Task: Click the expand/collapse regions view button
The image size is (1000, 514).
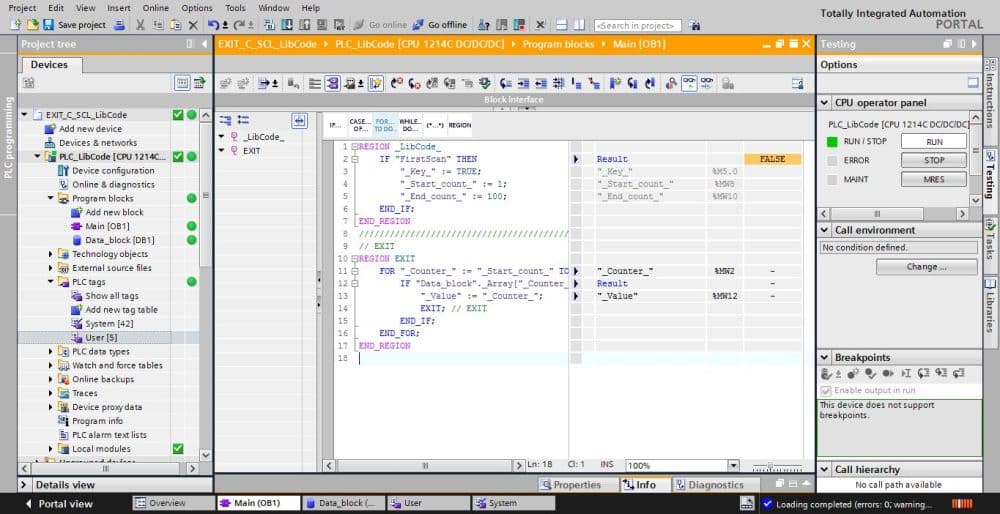Action: 299,121
